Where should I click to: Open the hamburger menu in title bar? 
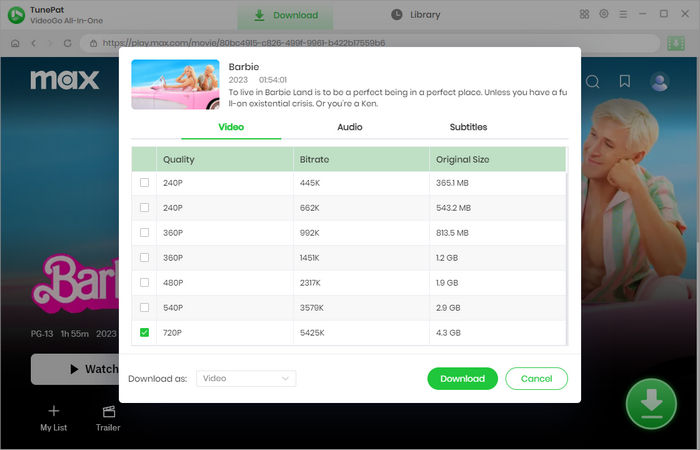(x=623, y=14)
